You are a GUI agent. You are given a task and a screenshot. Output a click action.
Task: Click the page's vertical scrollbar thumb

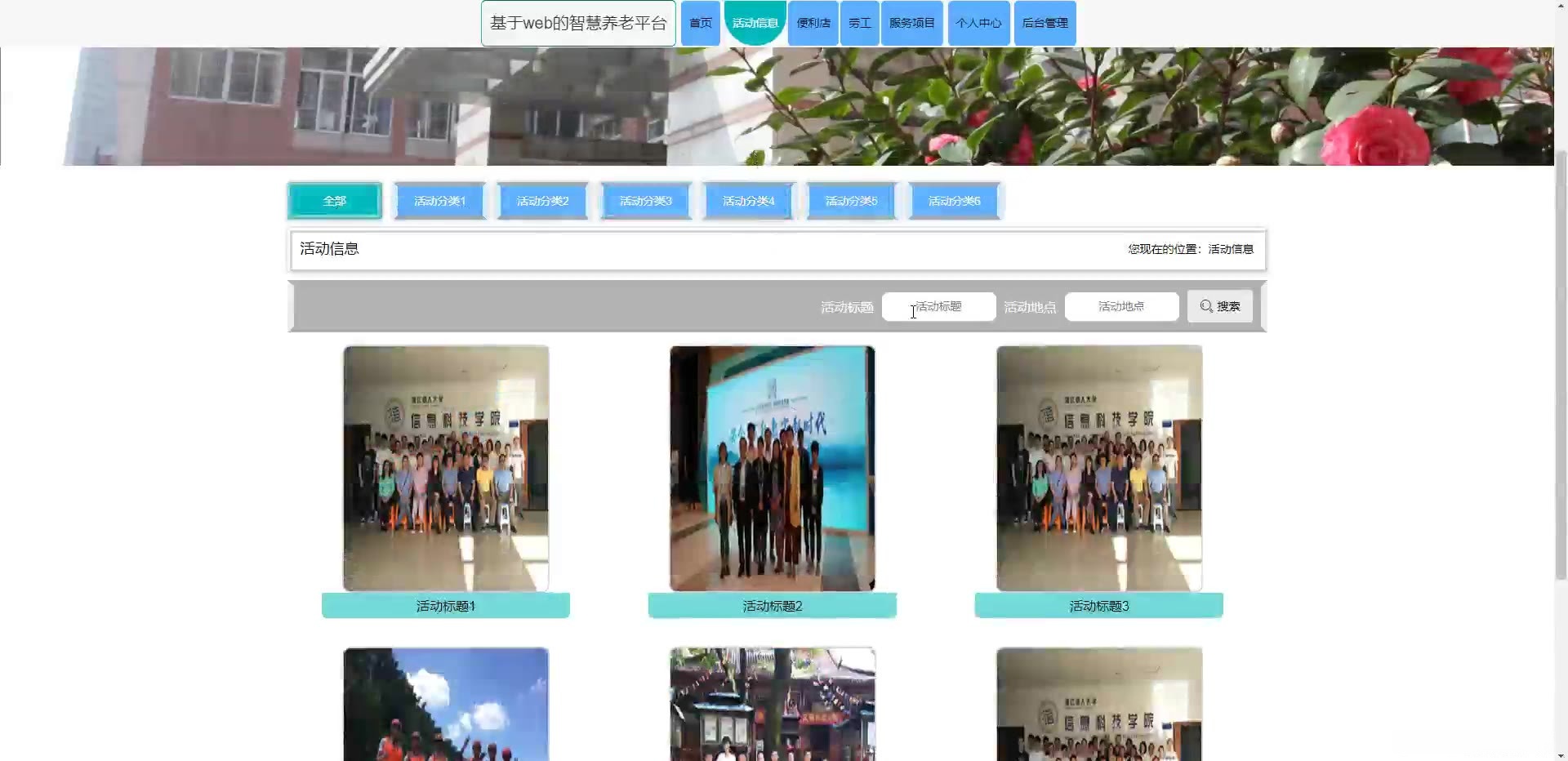[1561, 365]
